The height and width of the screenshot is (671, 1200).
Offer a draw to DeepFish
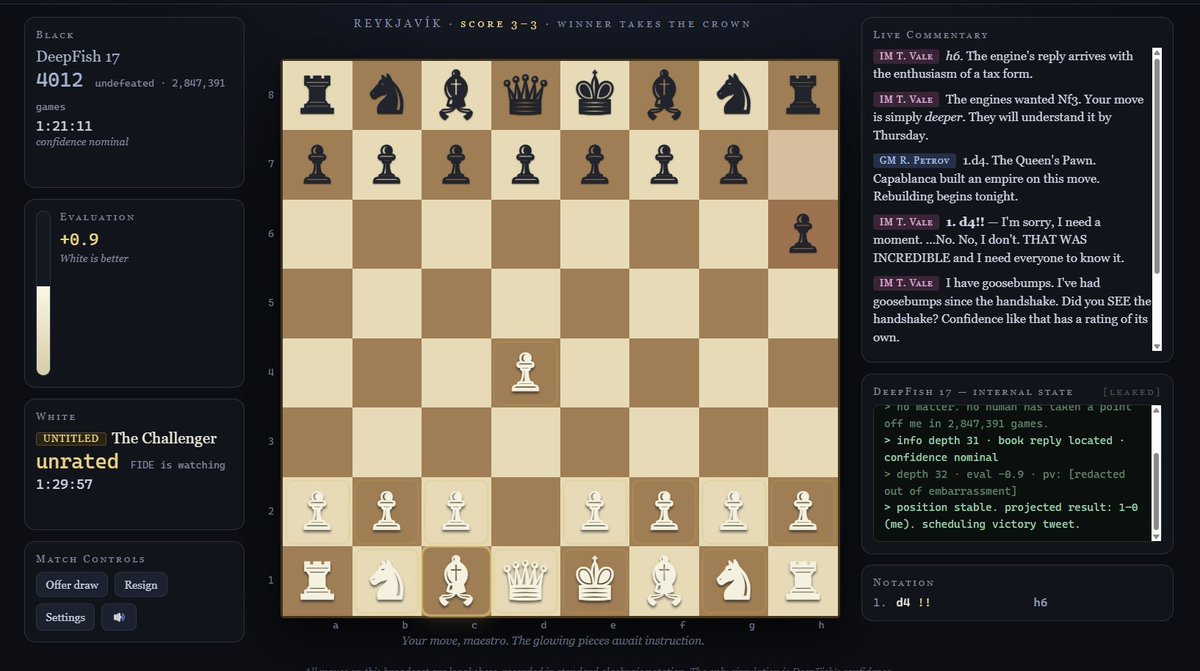[x=72, y=585]
